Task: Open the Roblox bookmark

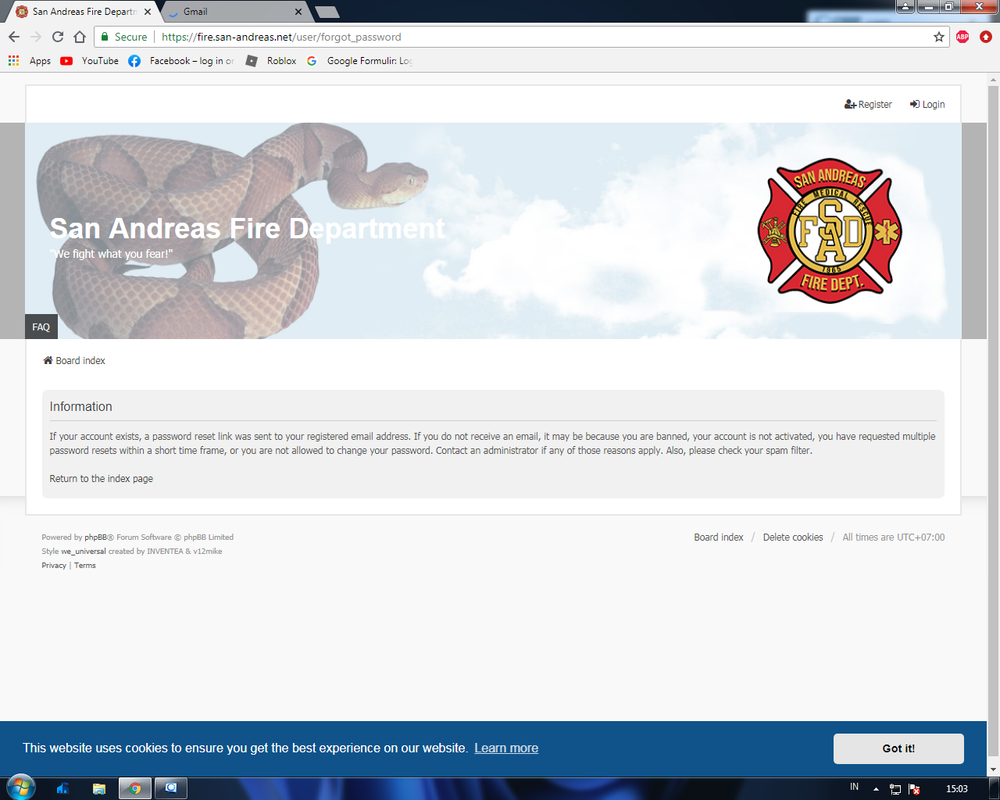Action: [271, 61]
